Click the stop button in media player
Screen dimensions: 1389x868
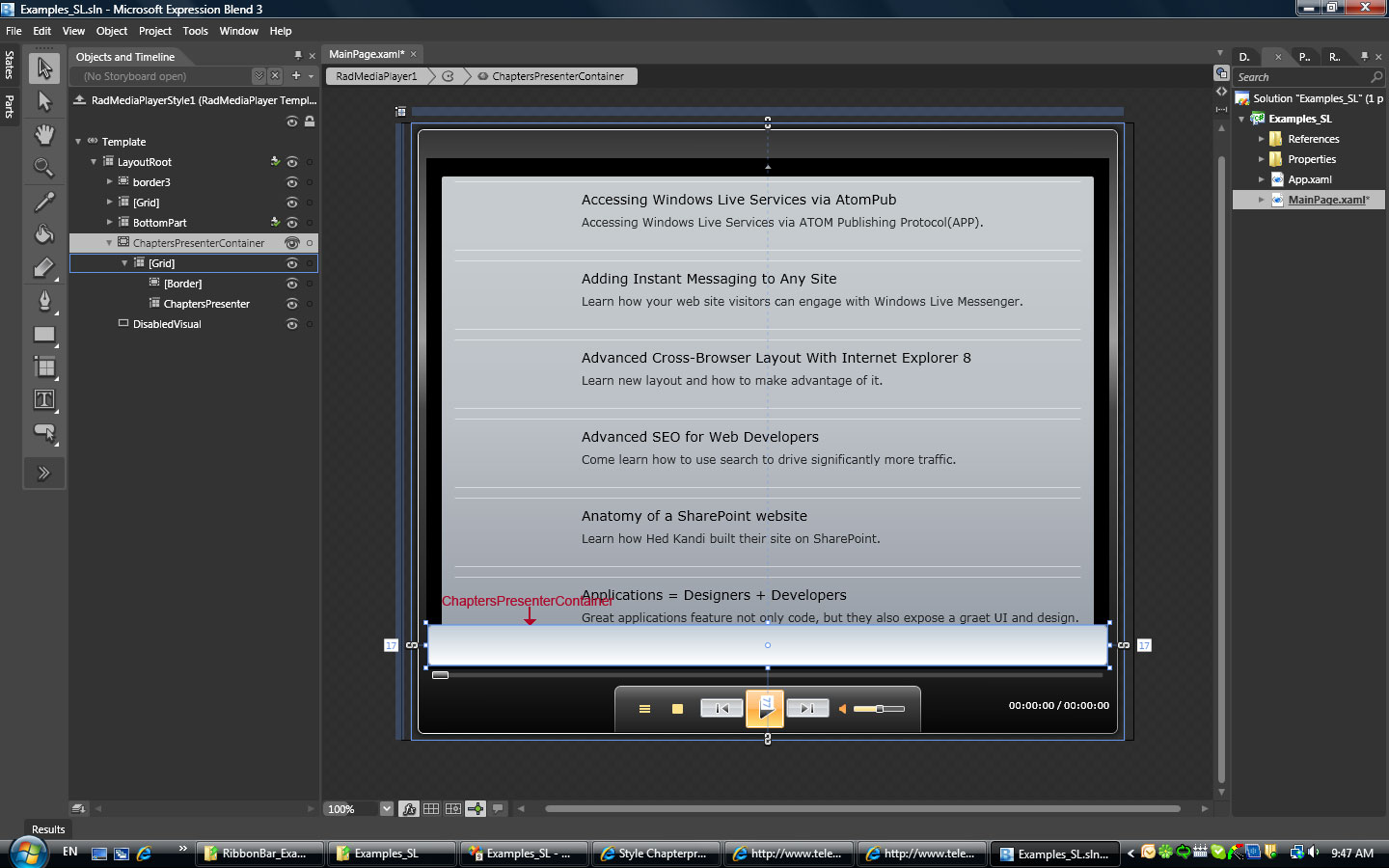pyautogui.click(x=677, y=709)
